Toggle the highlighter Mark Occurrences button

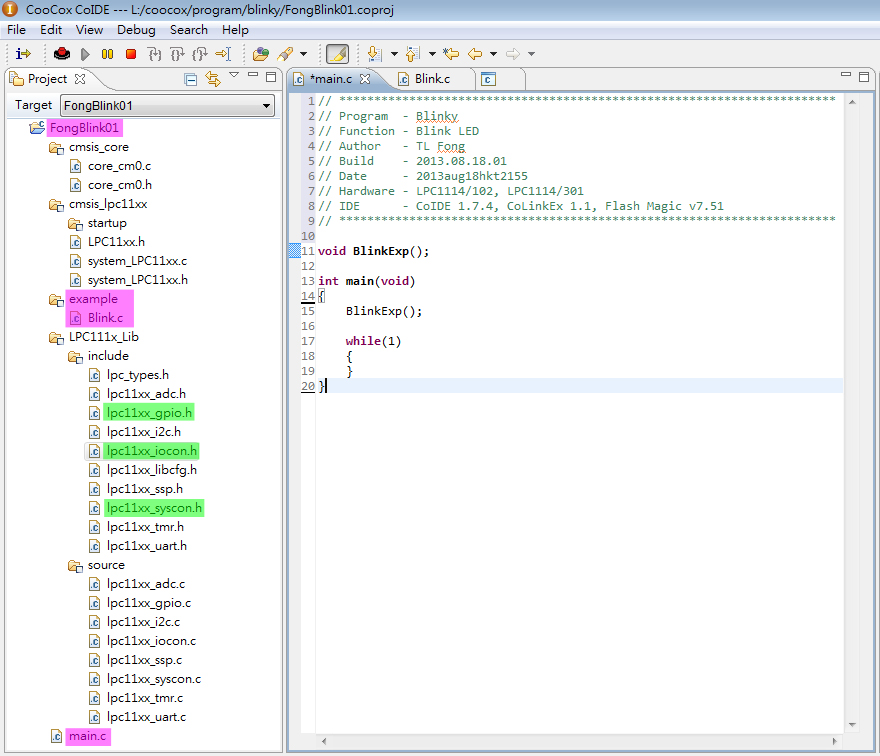(x=337, y=54)
